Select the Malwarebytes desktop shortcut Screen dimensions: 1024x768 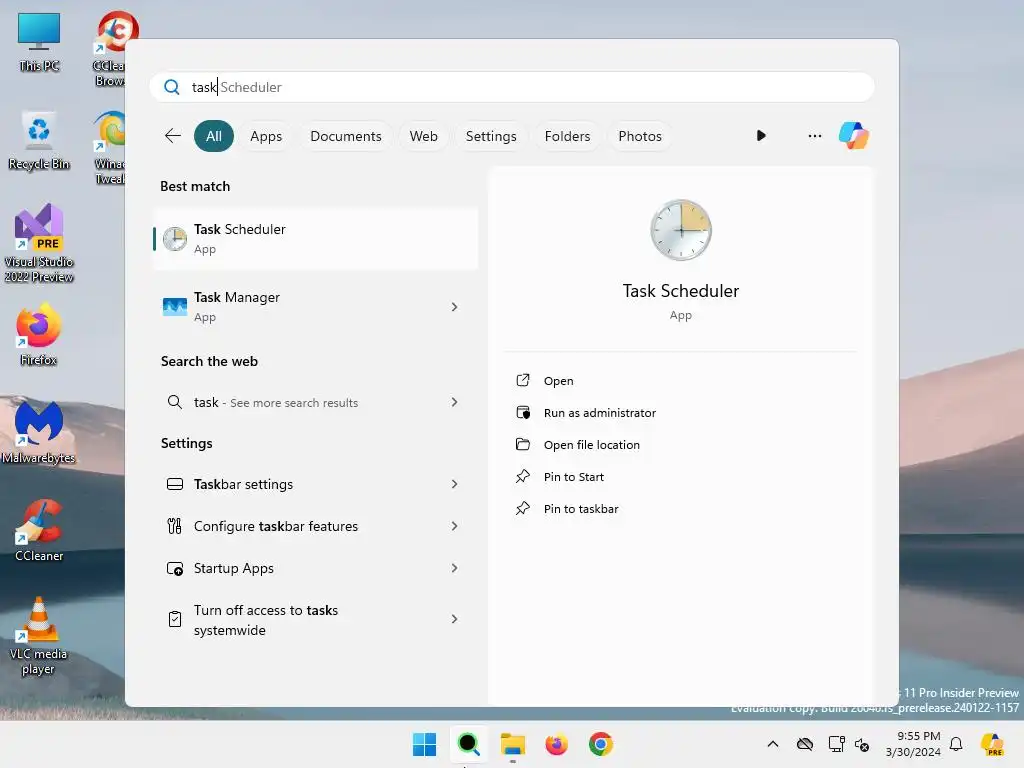(39, 432)
